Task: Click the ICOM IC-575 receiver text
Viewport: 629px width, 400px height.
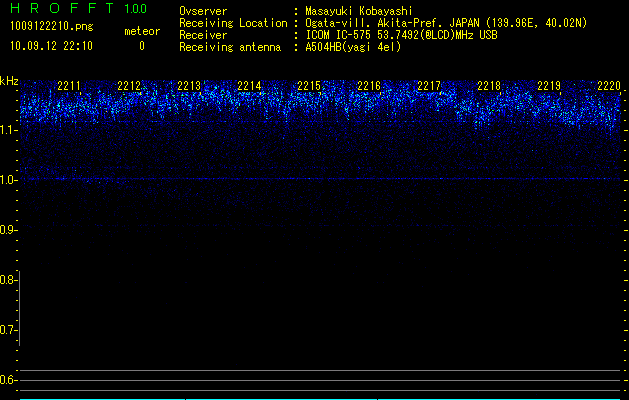Action: tap(402, 35)
